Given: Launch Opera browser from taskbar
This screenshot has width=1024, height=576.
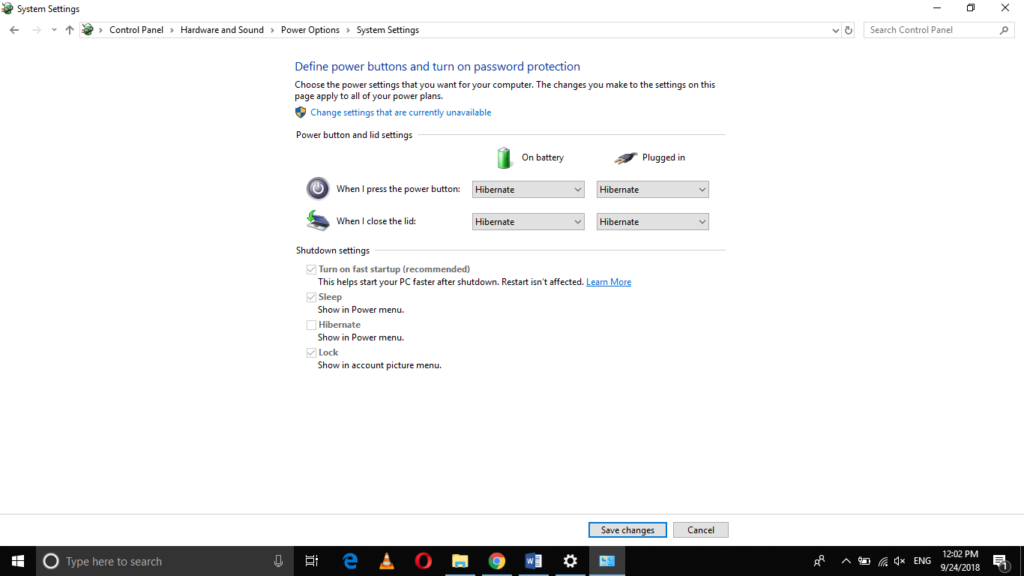Looking at the screenshot, I should (423, 561).
